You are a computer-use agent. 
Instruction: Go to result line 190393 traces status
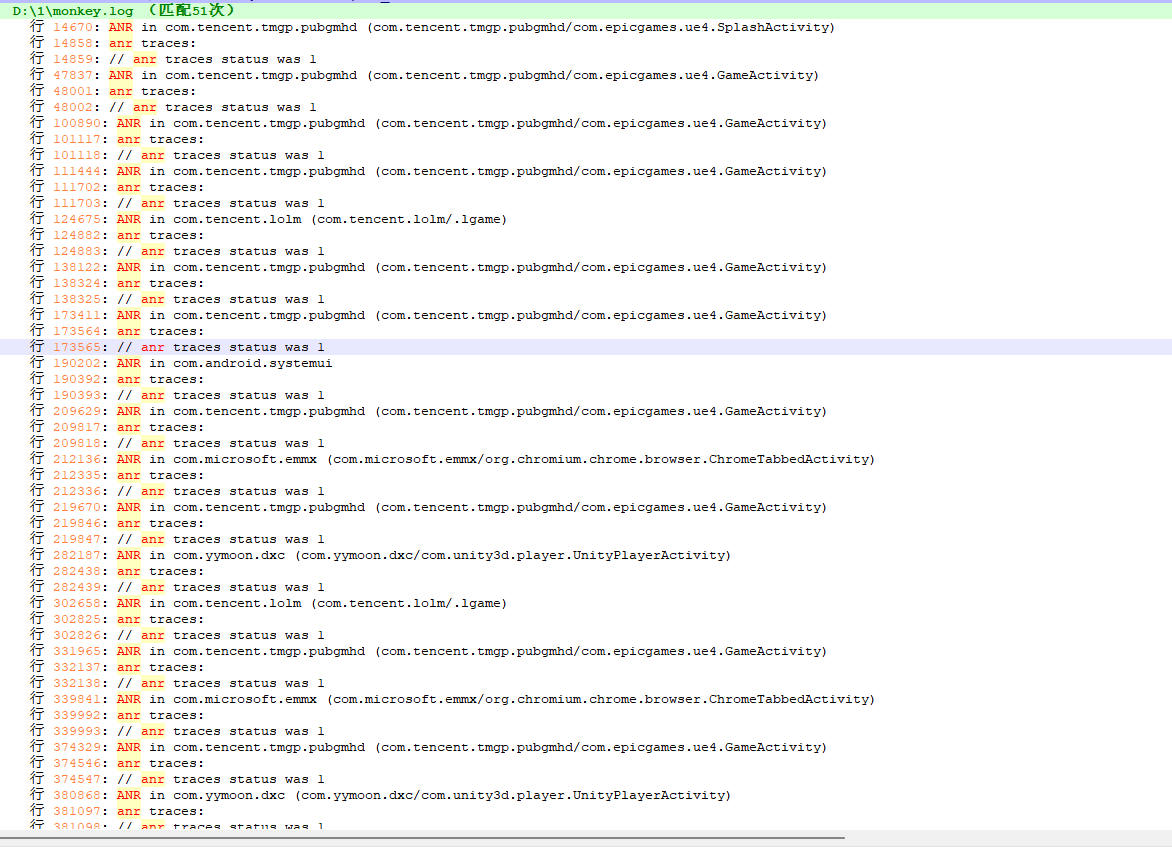click(x=586, y=395)
